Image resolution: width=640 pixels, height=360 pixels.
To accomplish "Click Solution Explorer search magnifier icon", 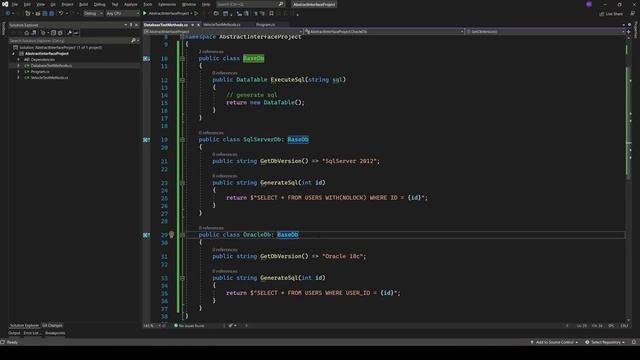I will [133, 40].
